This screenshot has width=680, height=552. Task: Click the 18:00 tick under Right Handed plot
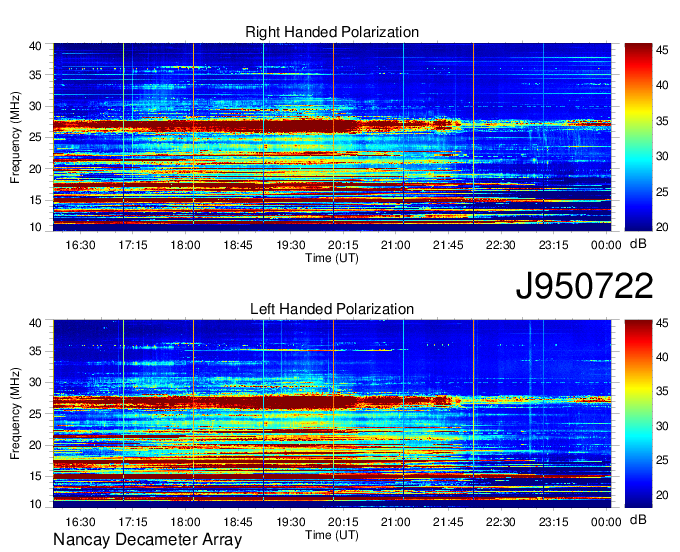186,245
